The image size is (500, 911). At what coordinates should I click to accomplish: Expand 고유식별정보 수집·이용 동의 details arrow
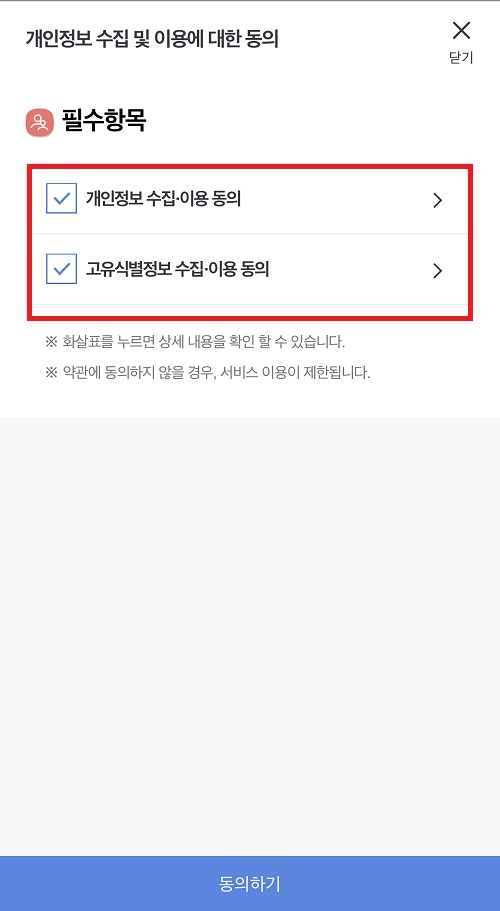[x=438, y=270]
